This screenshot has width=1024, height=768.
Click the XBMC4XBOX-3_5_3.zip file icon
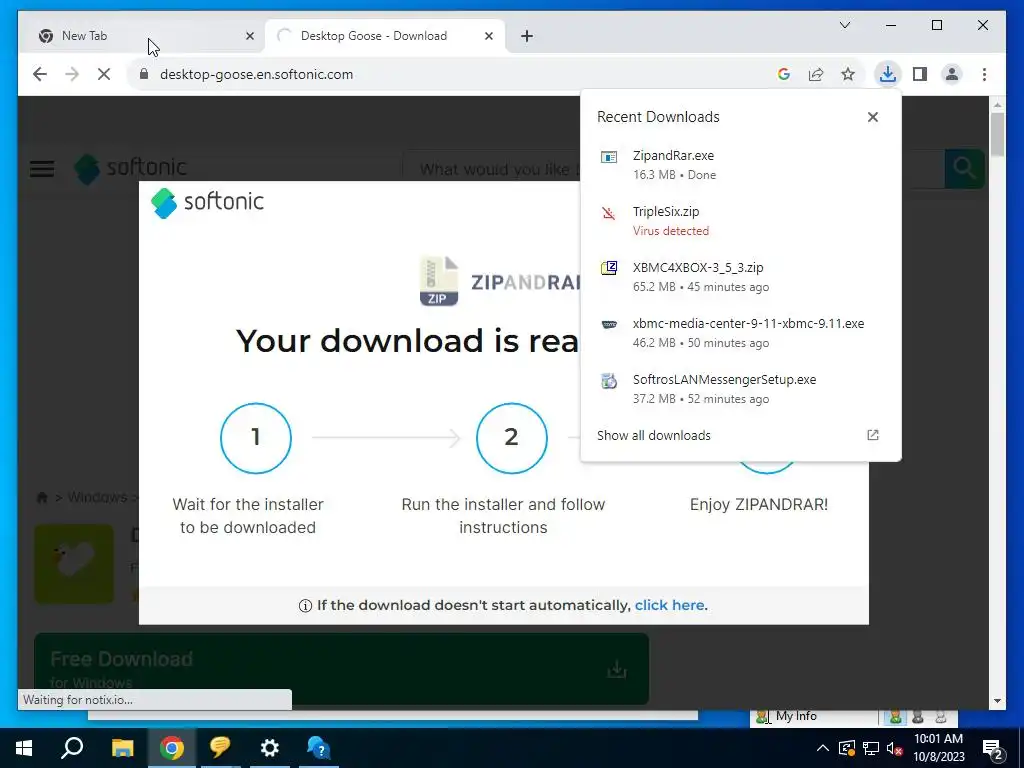[609, 268]
